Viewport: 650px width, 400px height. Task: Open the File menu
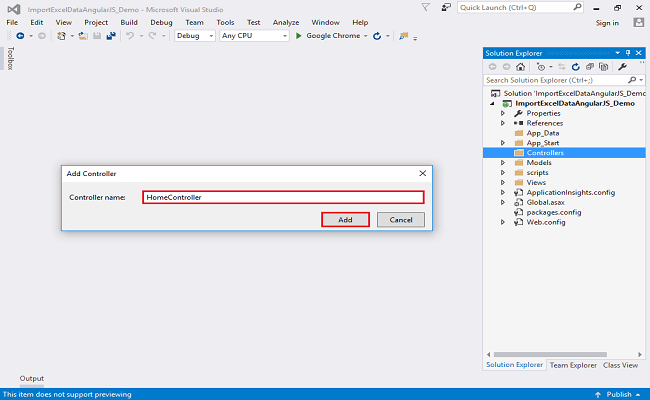coord(12,22)
